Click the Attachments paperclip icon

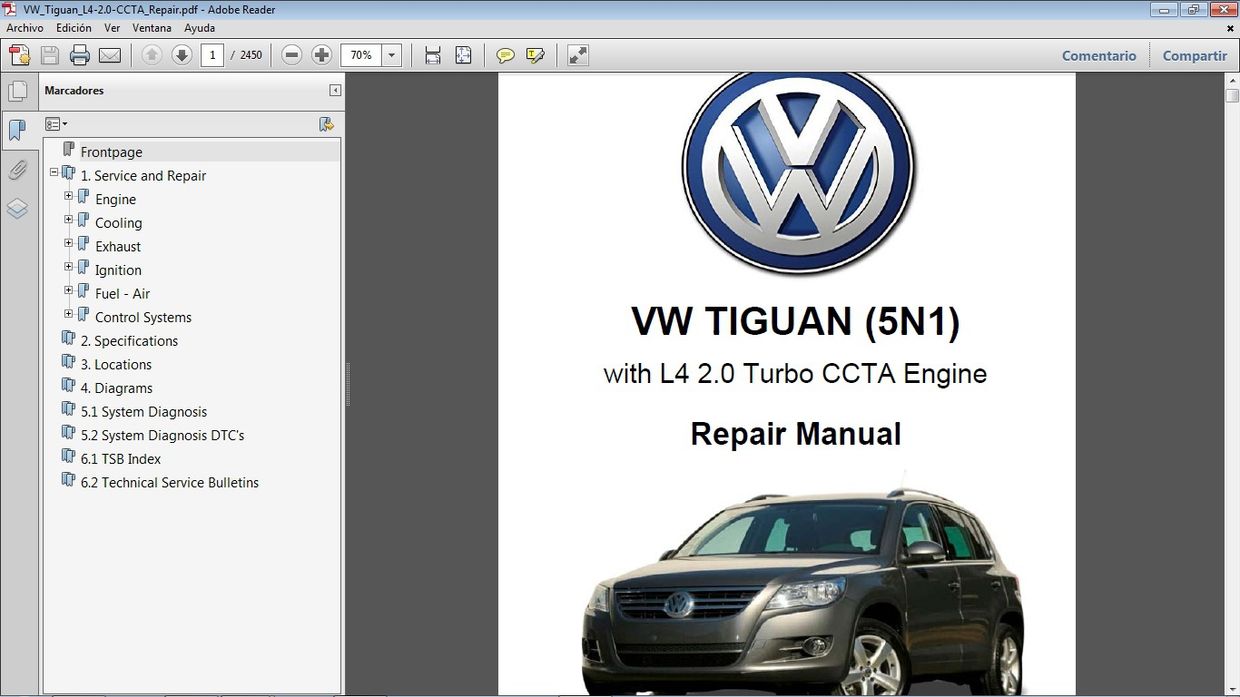[18, 170]
